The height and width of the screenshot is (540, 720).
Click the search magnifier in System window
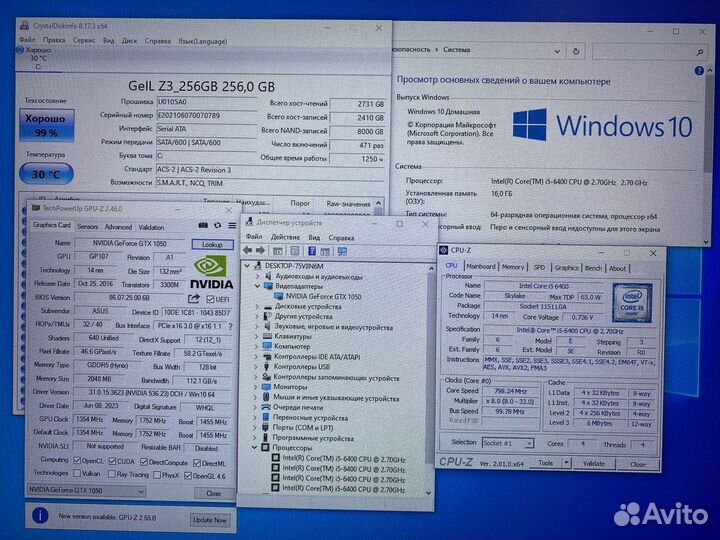pos(699,52)
